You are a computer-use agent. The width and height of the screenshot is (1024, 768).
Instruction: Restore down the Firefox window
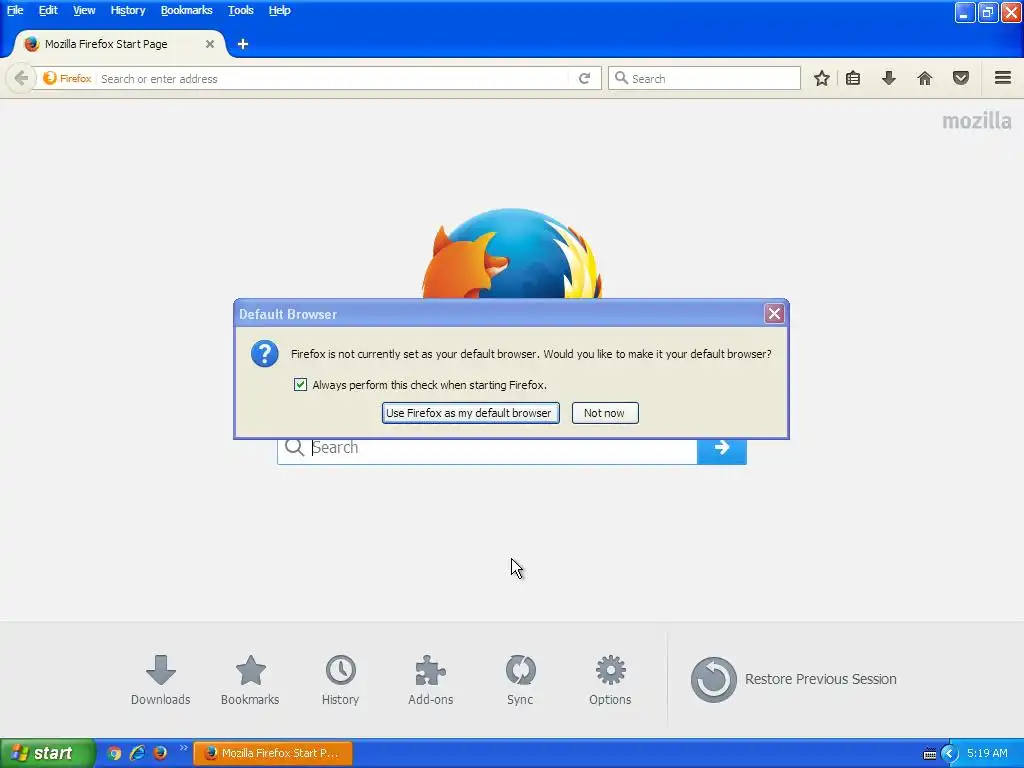pos(987,12)
